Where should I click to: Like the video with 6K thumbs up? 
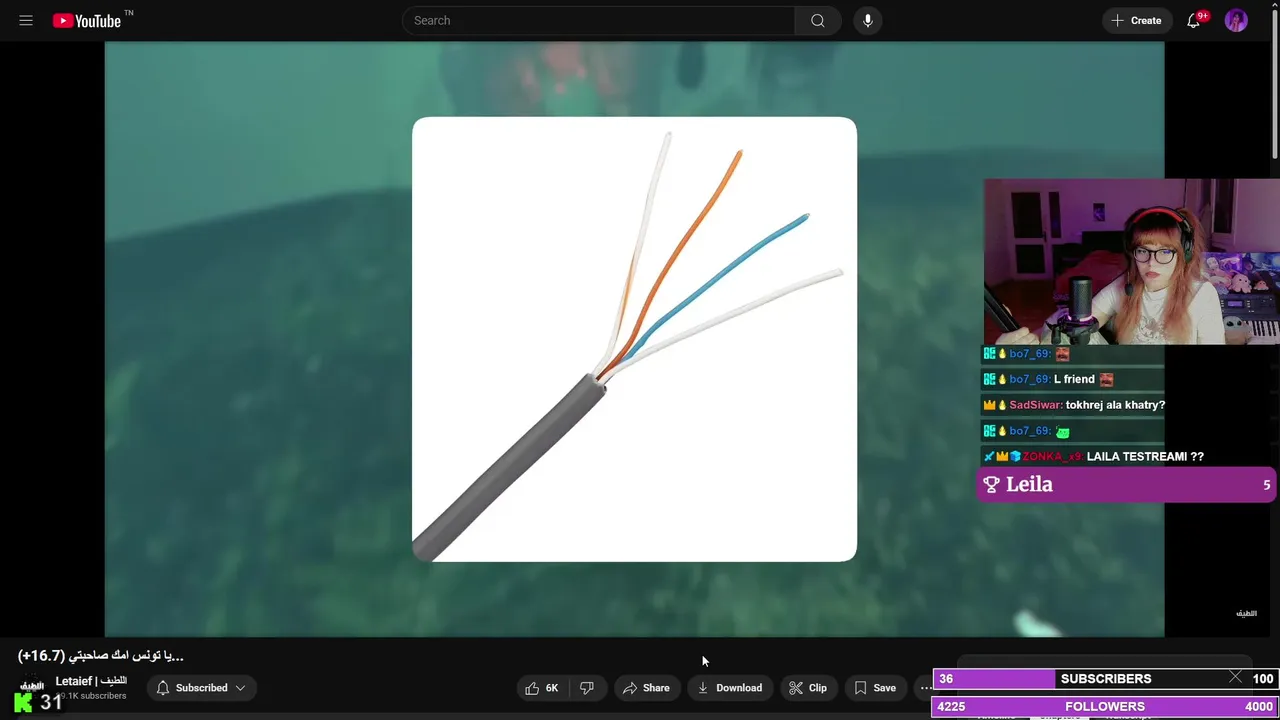pyautogui.click(x=542, y=688)
